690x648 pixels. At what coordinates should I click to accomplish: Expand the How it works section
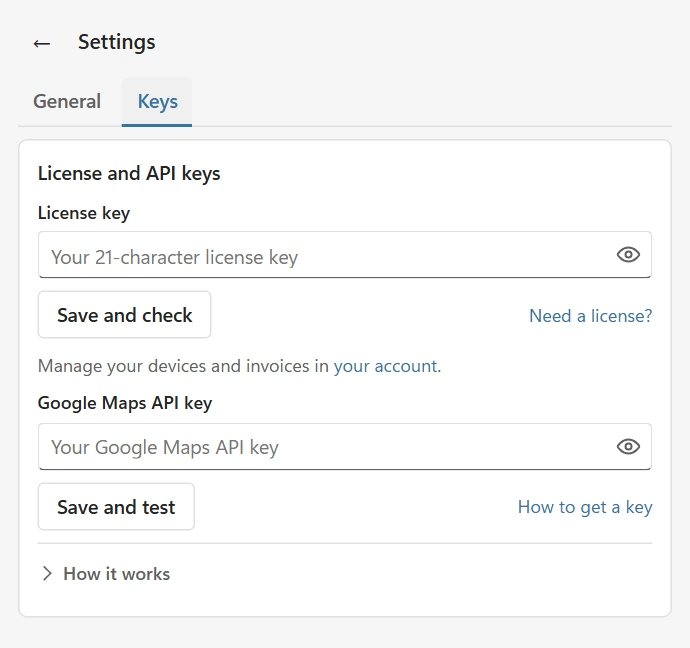[x=106, y=574]
